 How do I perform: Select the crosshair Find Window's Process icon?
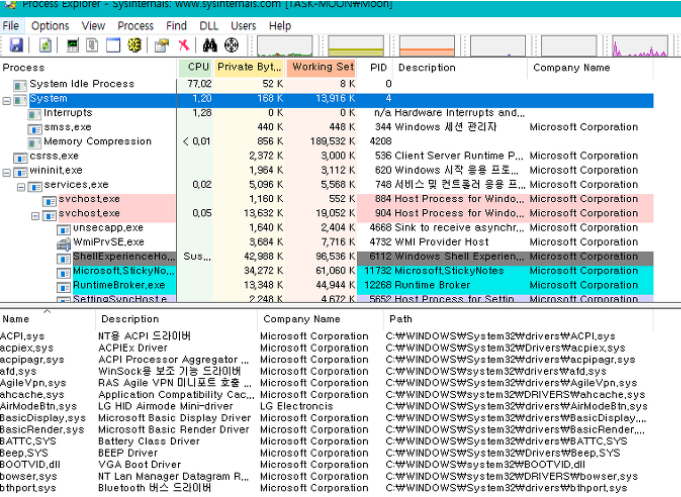[x=231, y=45]
